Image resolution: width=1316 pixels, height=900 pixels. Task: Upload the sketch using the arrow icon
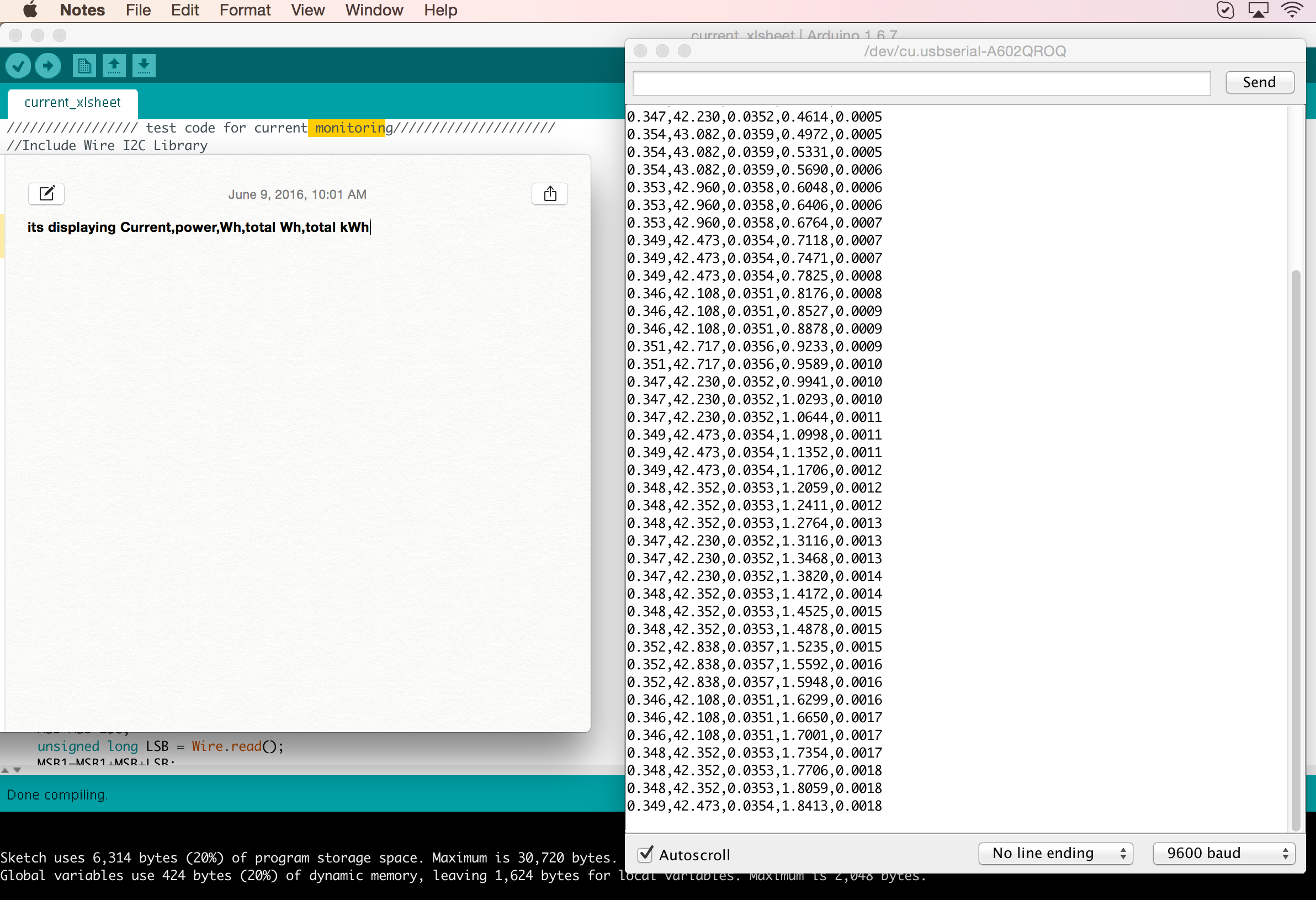(x=48, y=65)
